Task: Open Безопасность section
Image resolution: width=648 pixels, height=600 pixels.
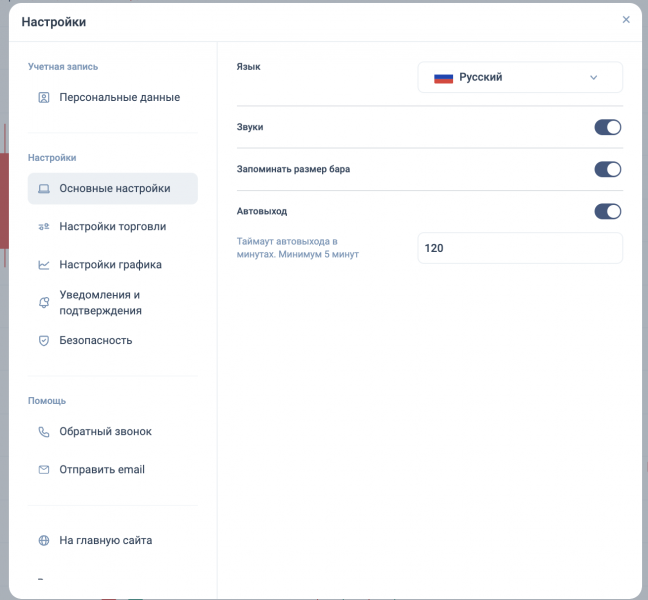Action: tap(112, 340)
